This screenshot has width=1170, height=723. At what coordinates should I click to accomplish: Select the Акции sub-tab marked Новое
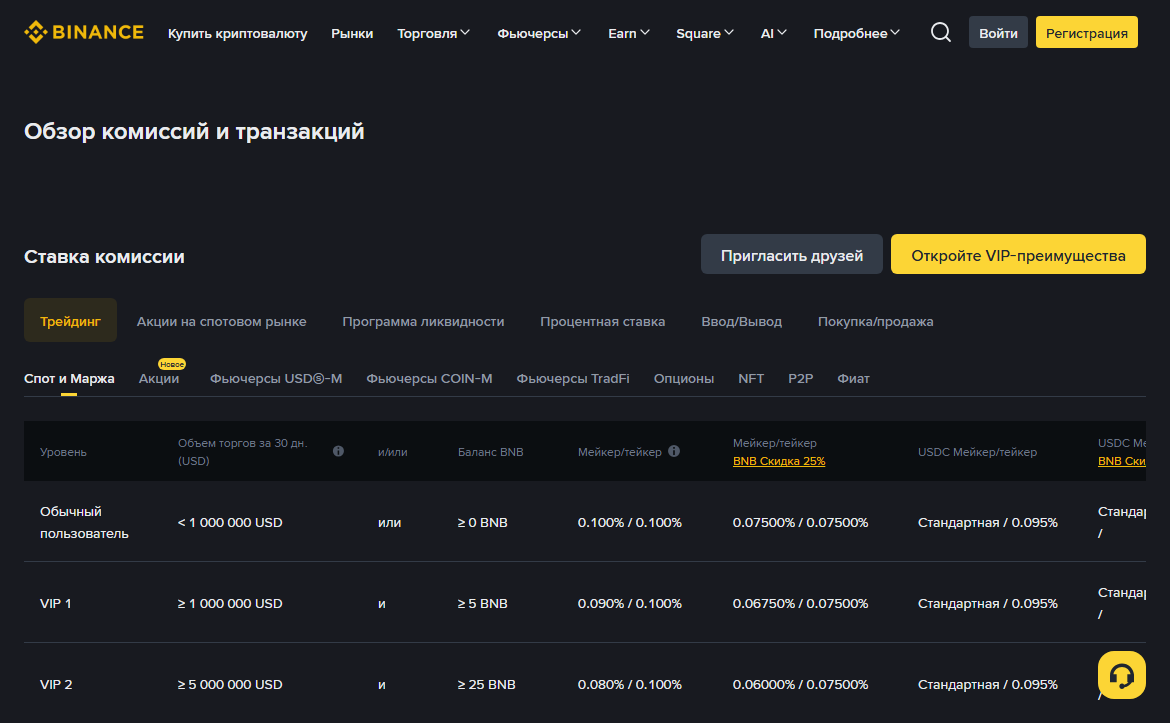[x=159, y=378]
